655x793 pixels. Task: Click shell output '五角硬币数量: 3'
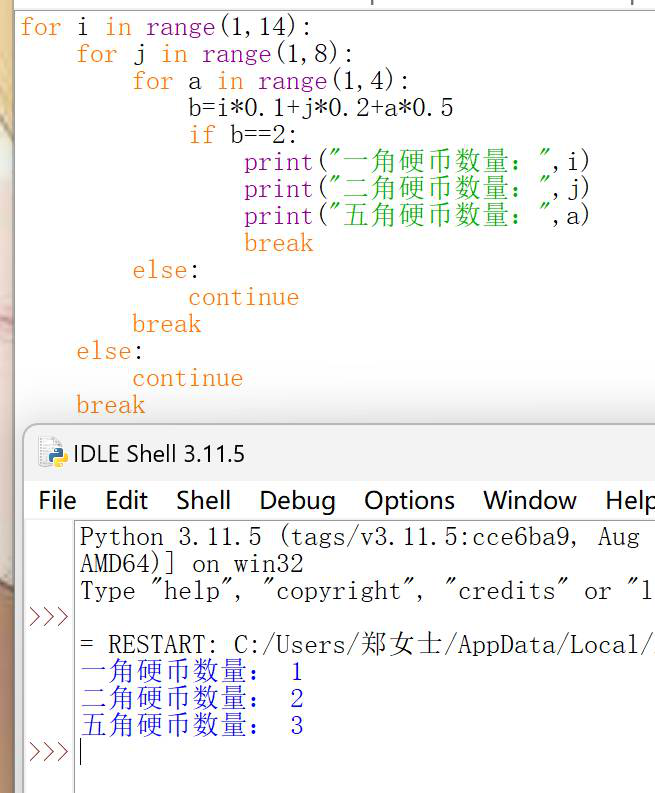192,725
